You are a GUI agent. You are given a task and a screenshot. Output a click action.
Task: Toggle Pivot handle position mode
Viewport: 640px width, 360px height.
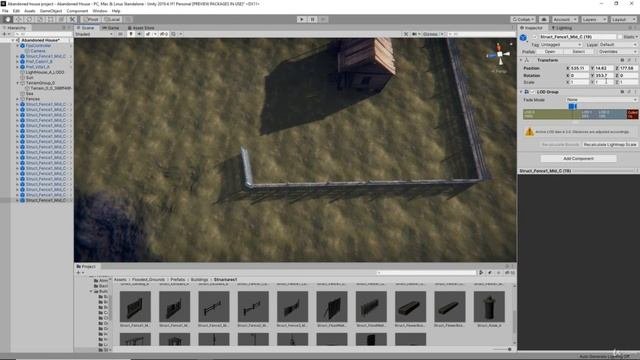pyautogui.click(x=91, y=19)
